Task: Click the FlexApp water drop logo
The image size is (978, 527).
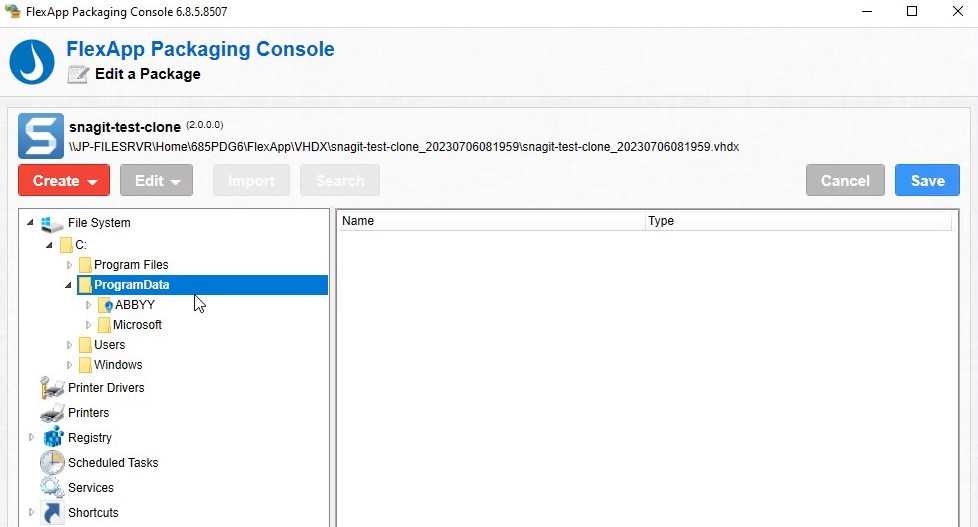Action: click(32, 62)
